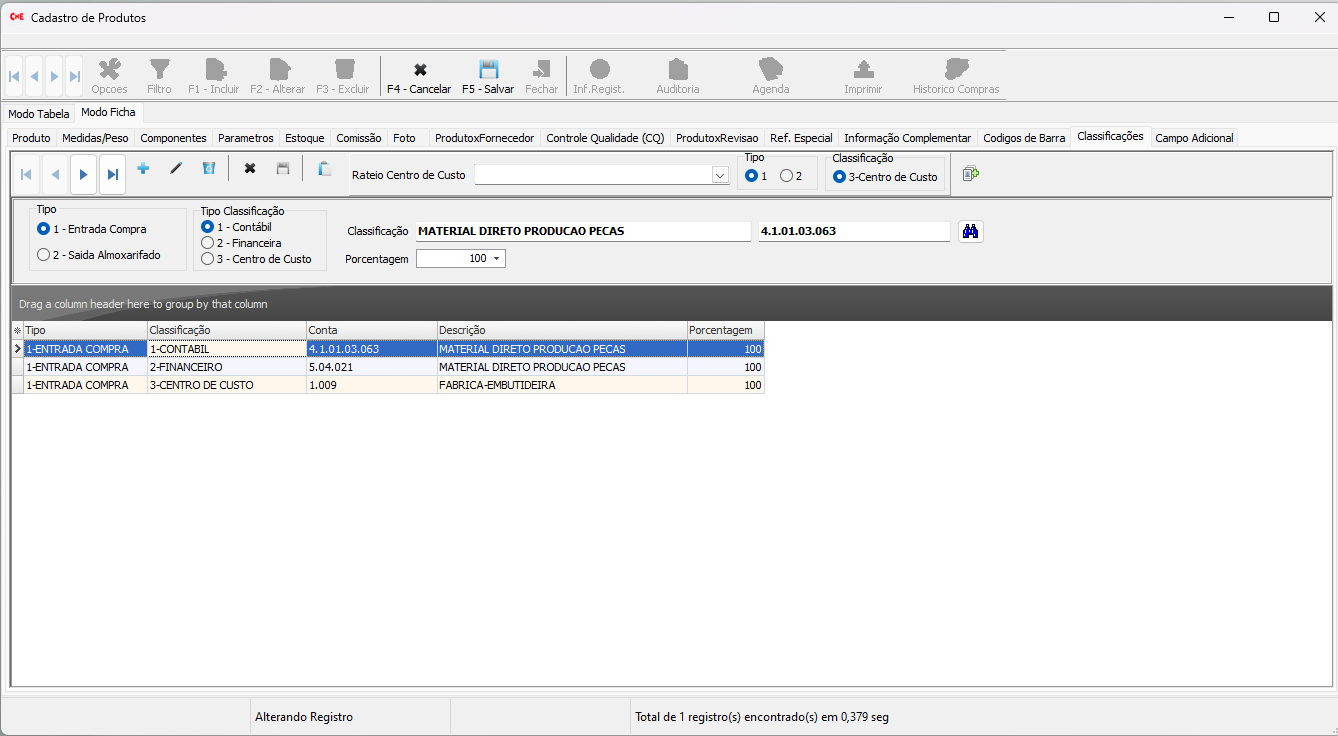The height and width of the screenshot is (736, 1338).
Task: Go to last record in Classificações navigator
Action: [113, 174]
